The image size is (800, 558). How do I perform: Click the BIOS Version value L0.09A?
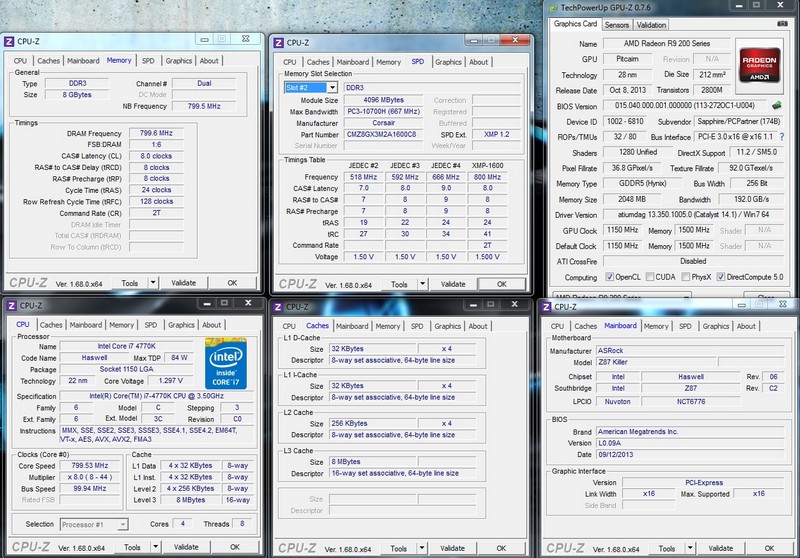(x=690, y=443)
